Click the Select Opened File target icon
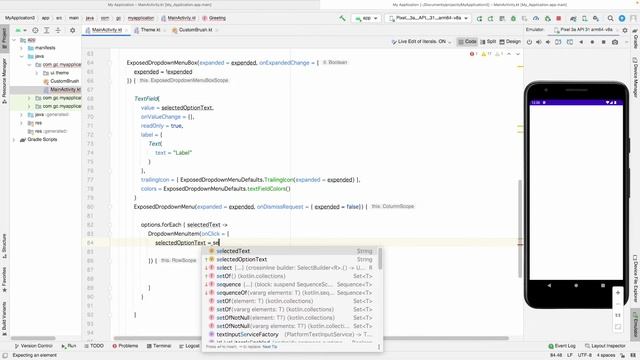The image size is (640, 360). (x=35, y=31)
